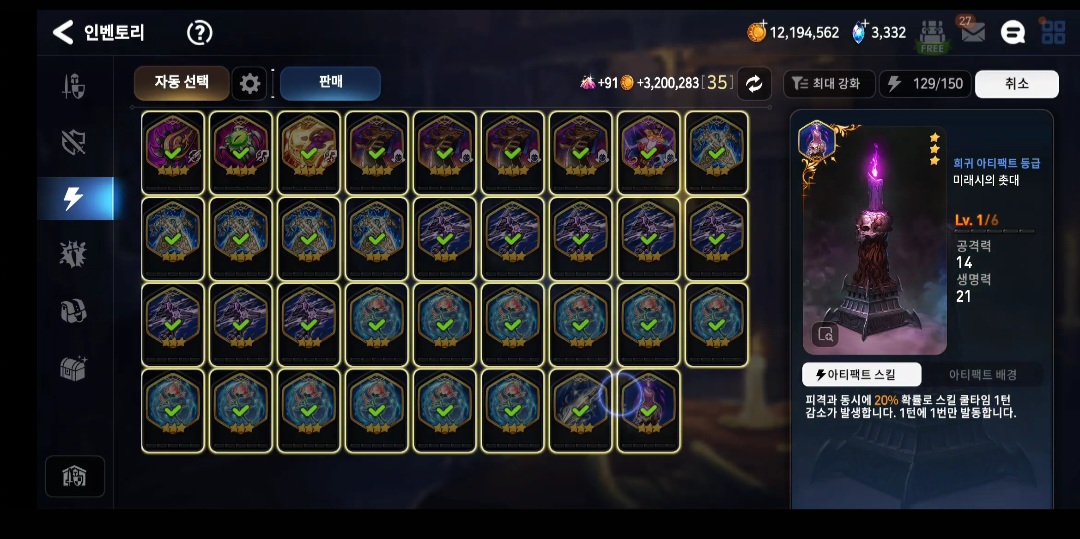The image size is (1080, 539).
Task: Uncheck the green plant monster artifact
Action: (x=240, y=153)
